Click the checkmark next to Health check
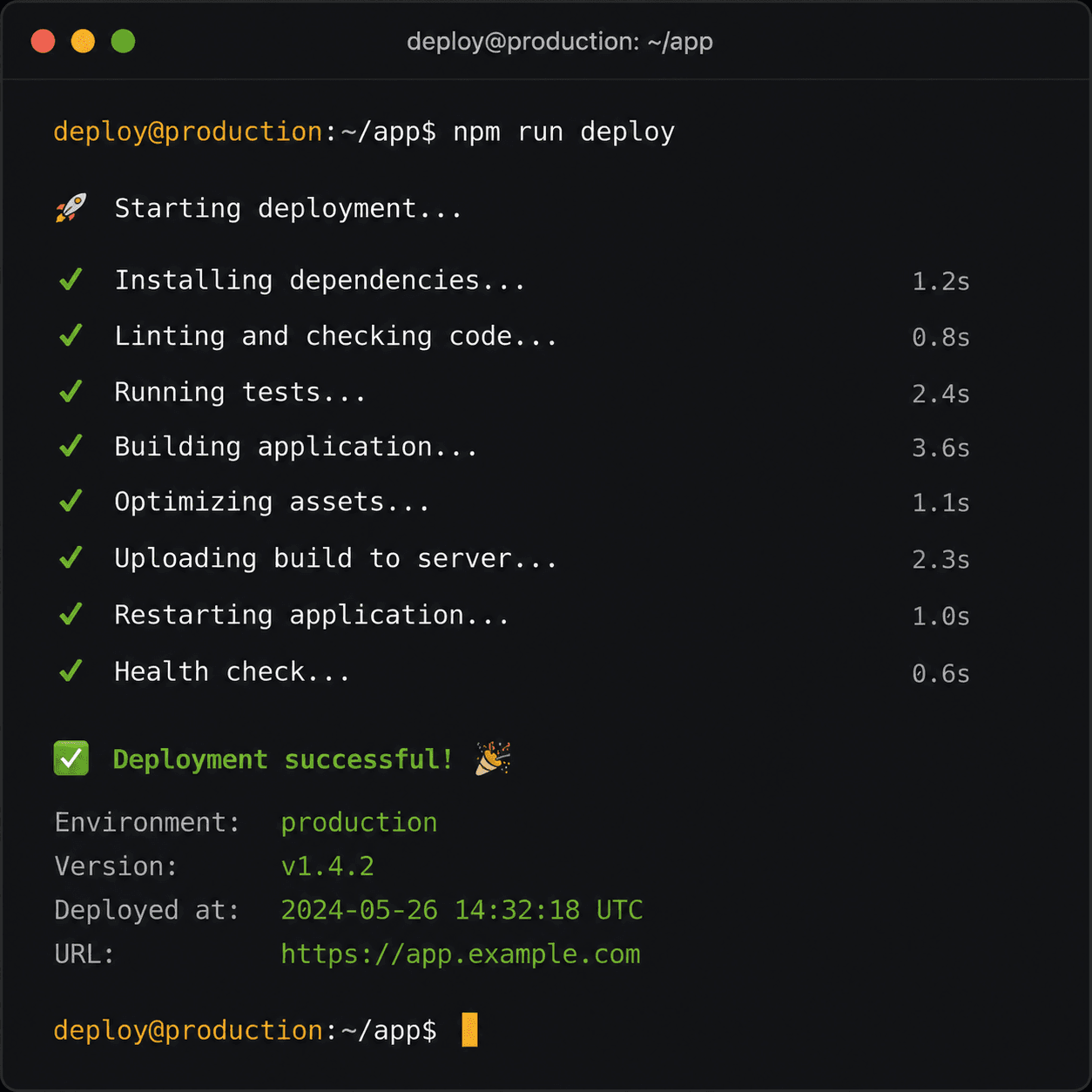 (71, 671)
